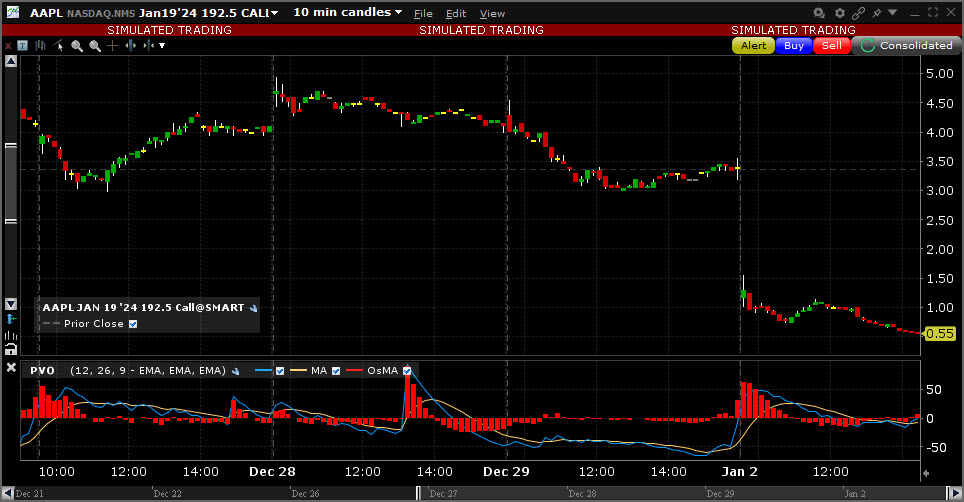Click the AAPL JAN 19 '24 192.5 Call@SMART legend
Viewport: 964px width, 502px height.
pos(143,308)
